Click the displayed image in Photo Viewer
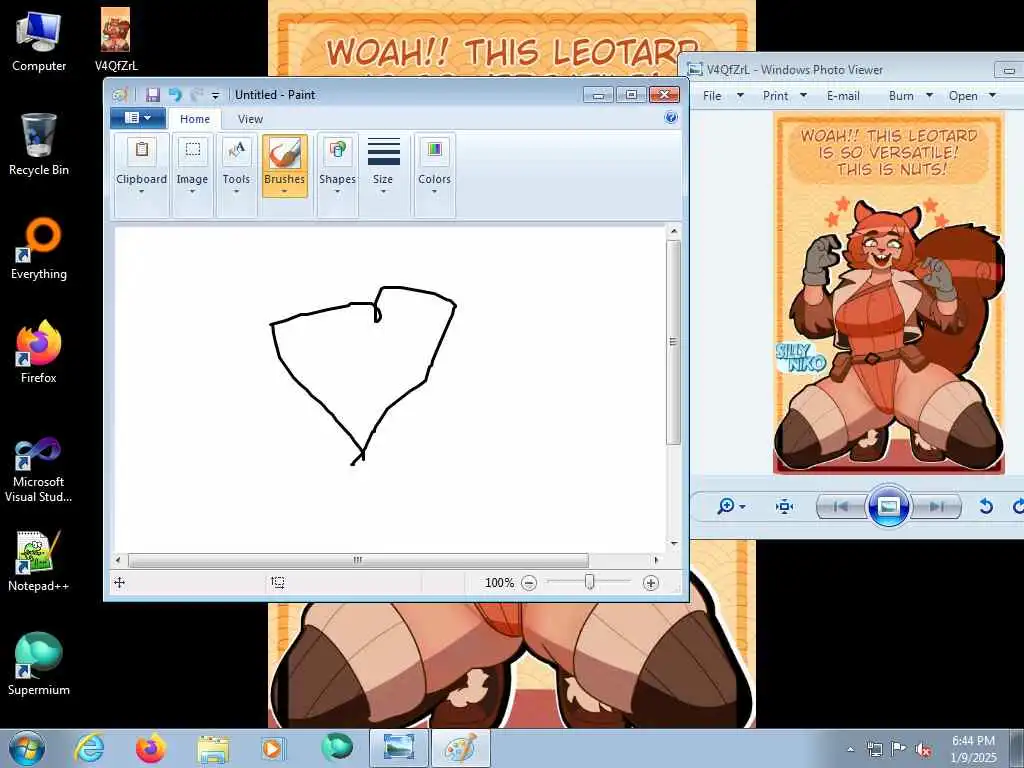This screenshot has width=1024, height=768. point(888,293)
